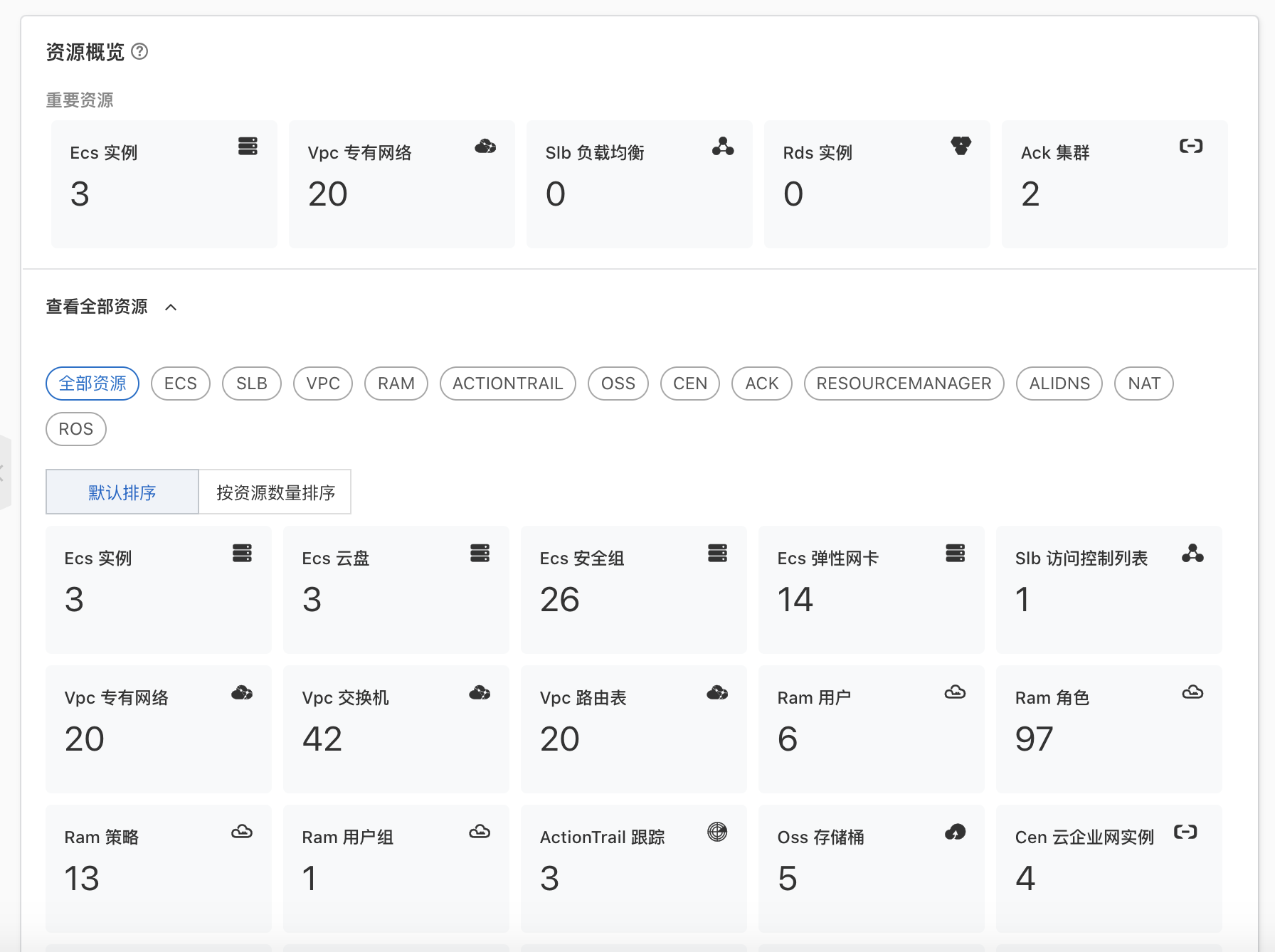This screenshot has height=952, width=1275.
Task: Click server icon on top Ecs 实例 card
Action: coord(248,147)
